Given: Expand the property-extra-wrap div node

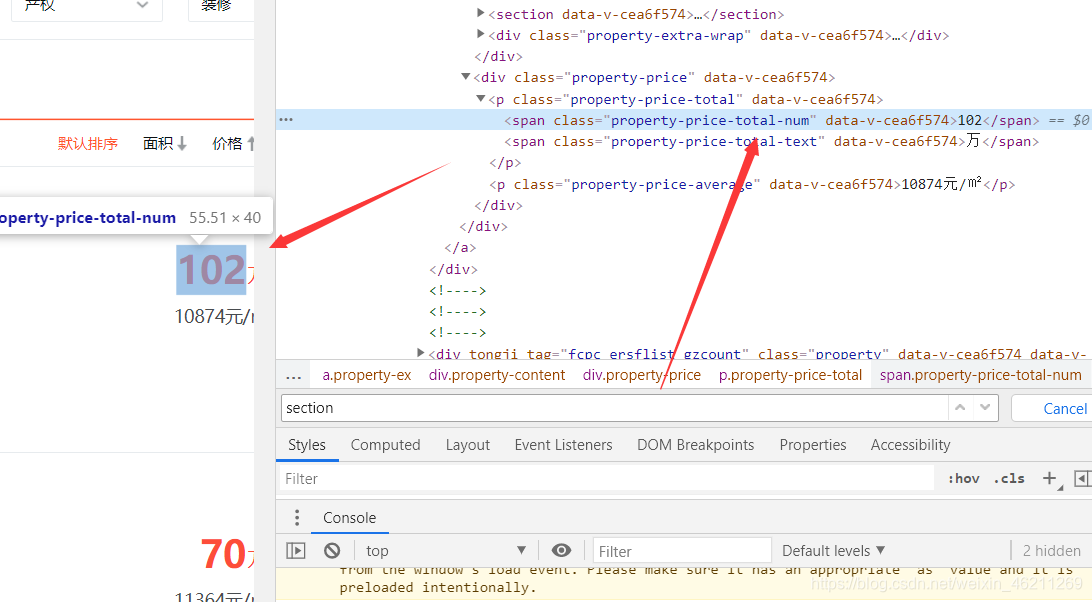Looking at the screenshot, I should pyautogui.click(x=480, y=33).
